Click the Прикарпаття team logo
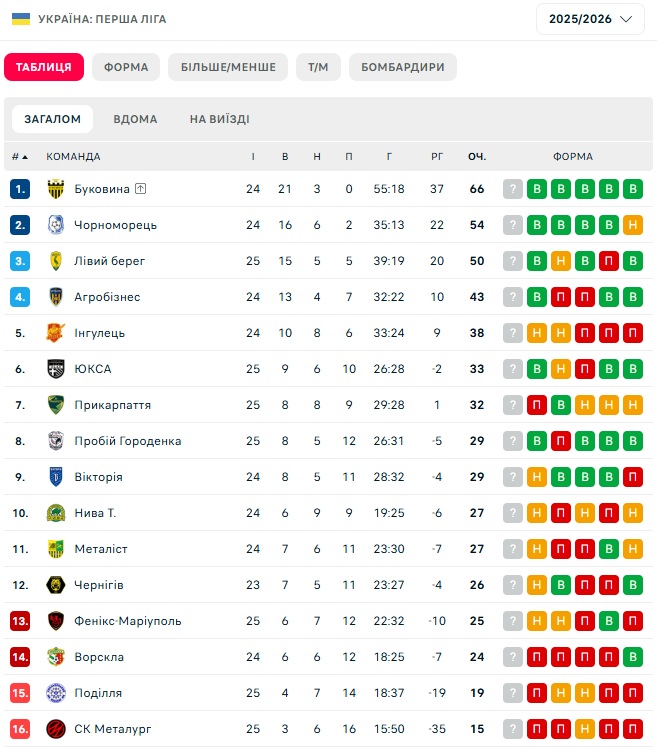The height and width of the screenshot is (747, 657). pyautogui.click(x=56, y=405)
